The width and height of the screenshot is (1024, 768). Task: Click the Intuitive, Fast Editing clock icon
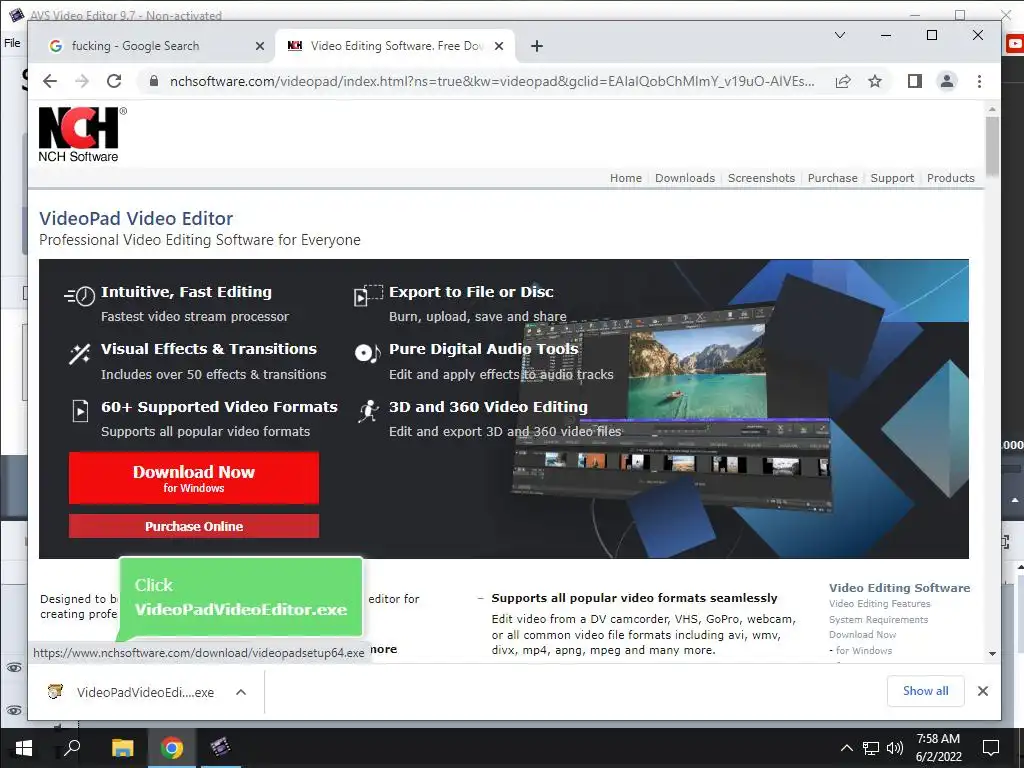(80, 296)
